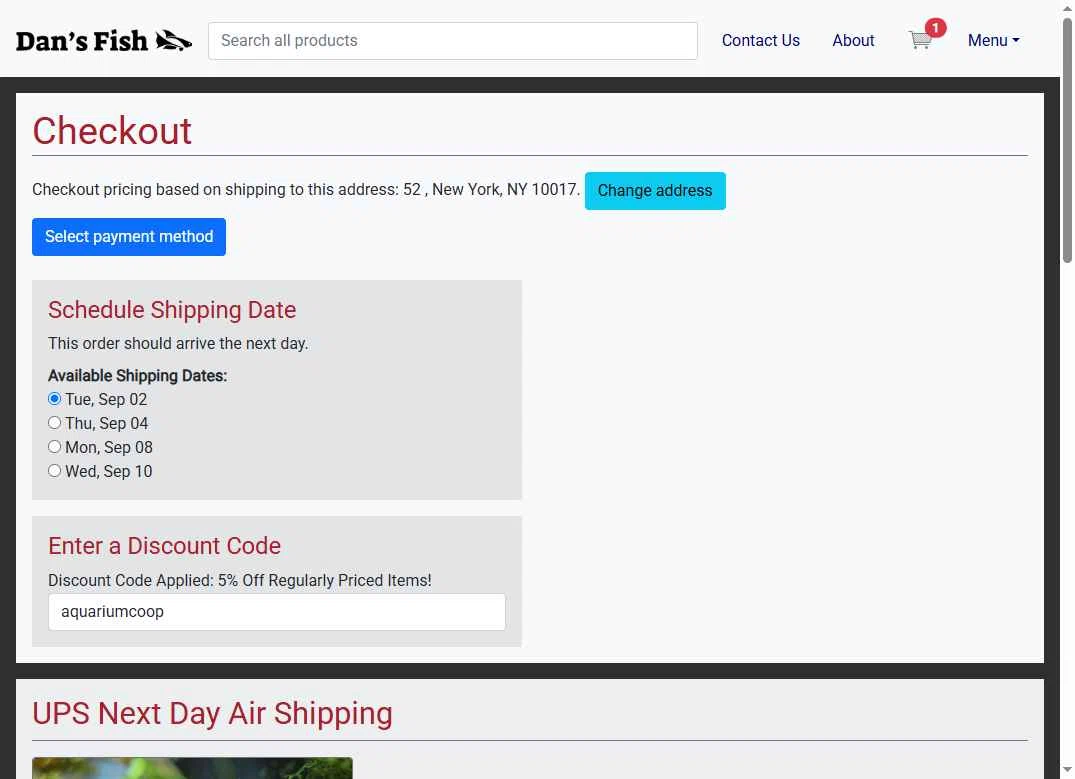Click the UPS Next Day Air Shipping heading
The image size is (1075, 779).
tap(213, 713)
